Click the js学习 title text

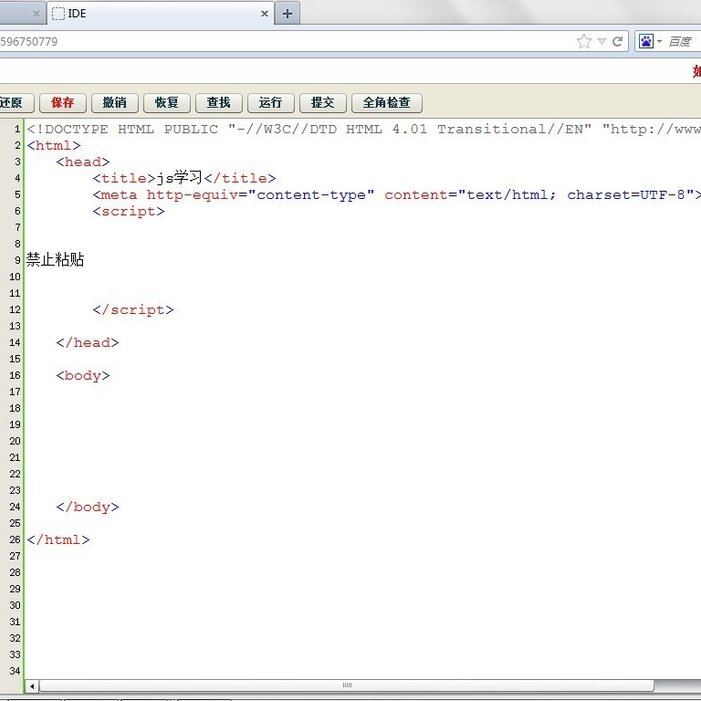[x=179, y=178]
